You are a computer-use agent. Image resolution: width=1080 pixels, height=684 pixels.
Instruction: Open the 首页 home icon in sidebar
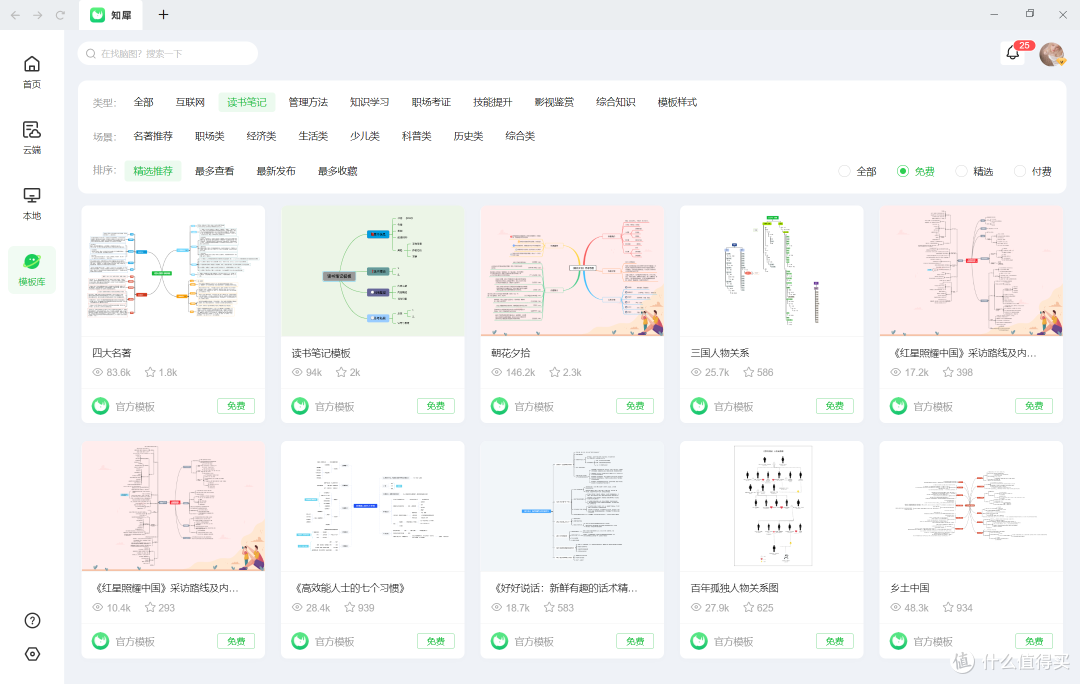pyautogui.click(x=32, y=72)
